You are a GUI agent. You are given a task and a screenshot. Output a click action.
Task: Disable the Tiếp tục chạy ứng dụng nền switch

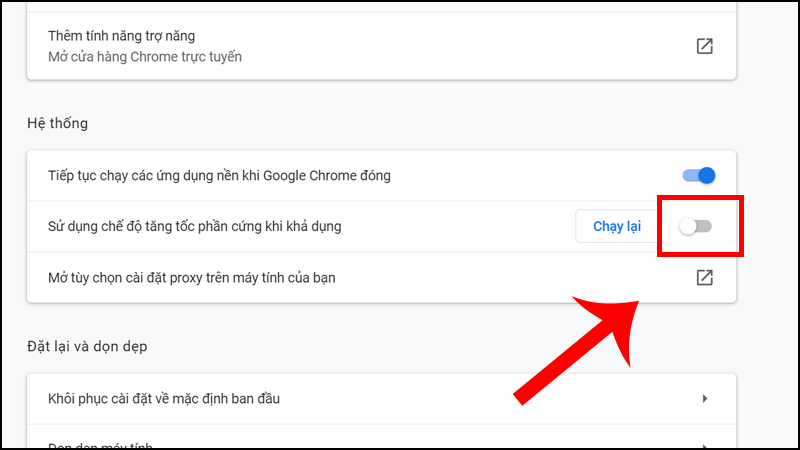[698, 176]
